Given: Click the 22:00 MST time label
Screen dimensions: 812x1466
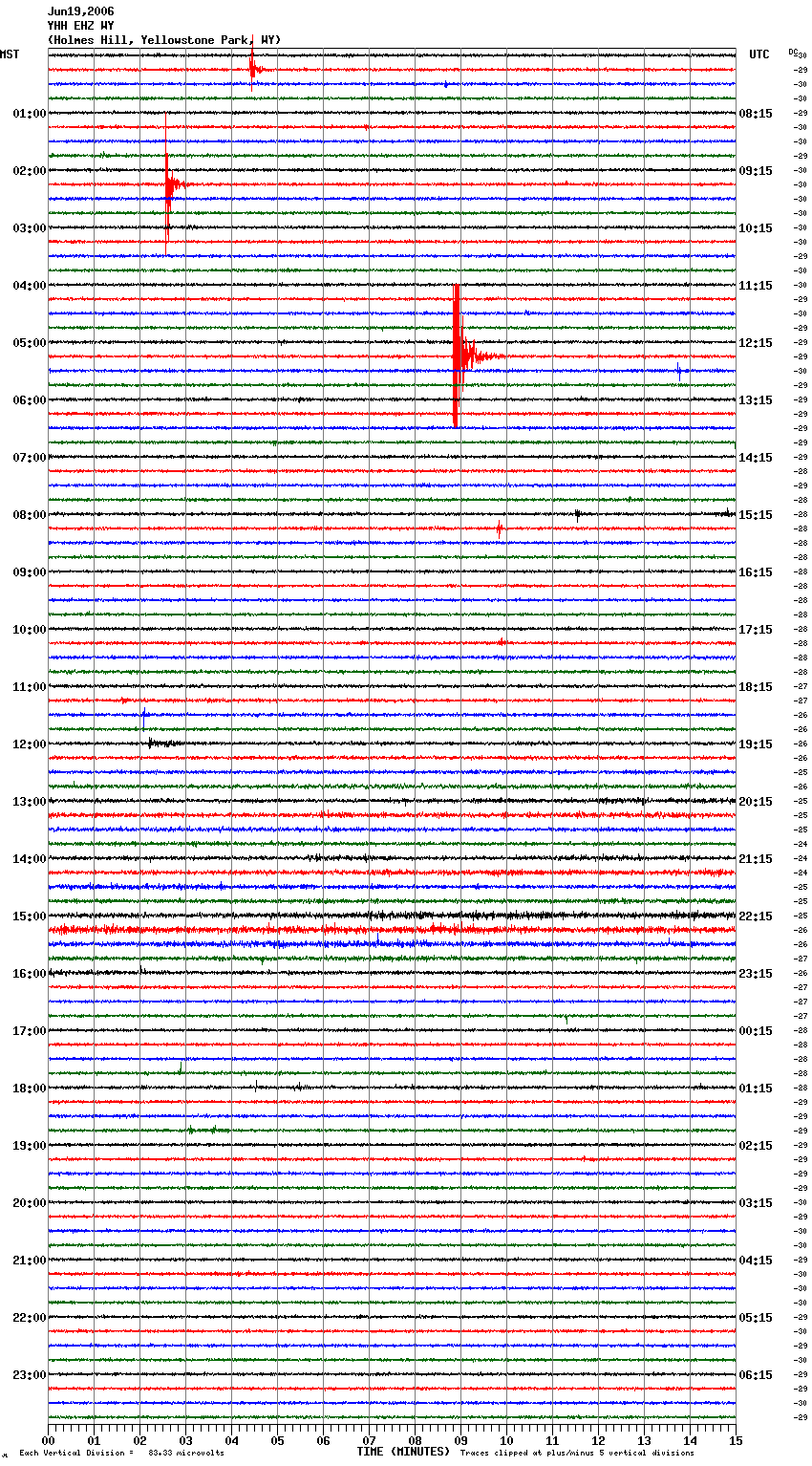Looking at the screenshot, I should tap(30, 1317).
